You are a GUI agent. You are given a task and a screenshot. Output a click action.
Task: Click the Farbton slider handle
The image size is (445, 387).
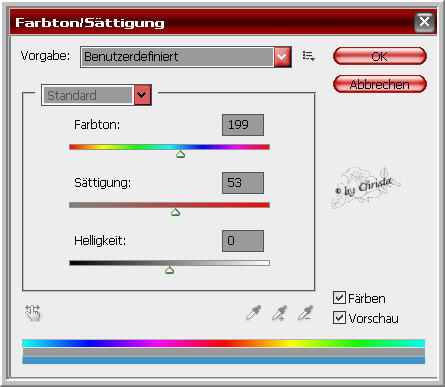(x=180, y=154)
